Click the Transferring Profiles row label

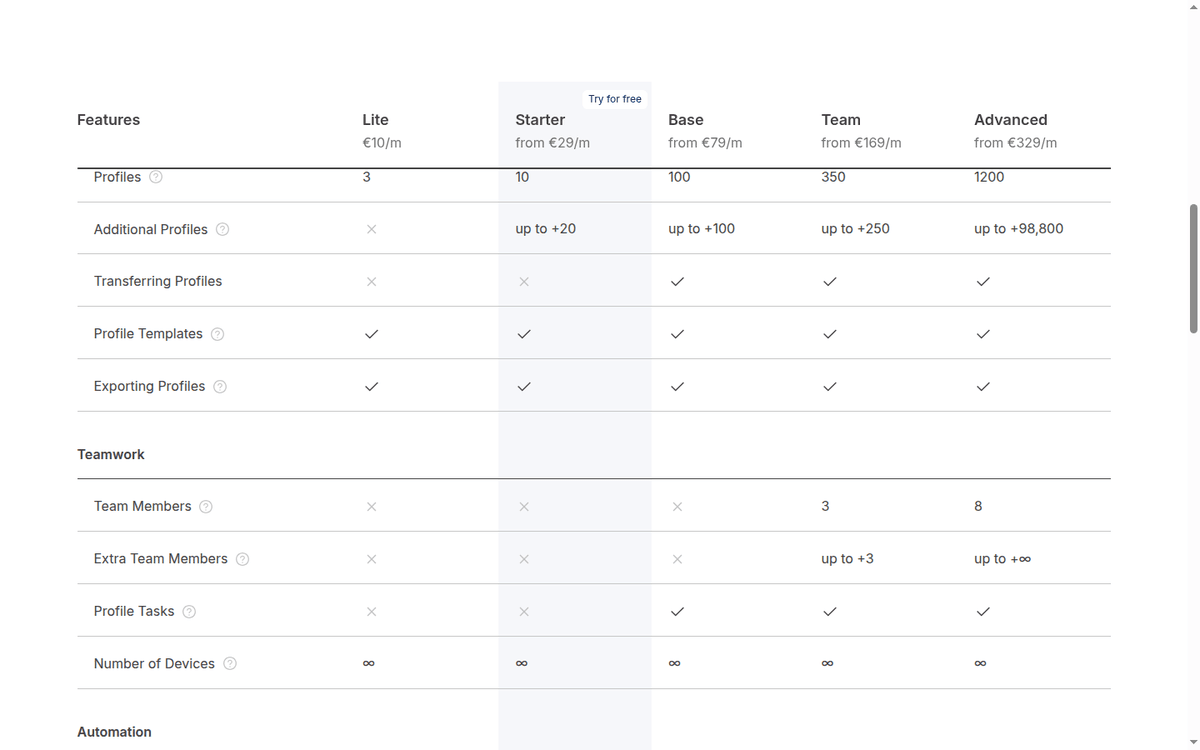pyautogui.click(x=158, y=282)
